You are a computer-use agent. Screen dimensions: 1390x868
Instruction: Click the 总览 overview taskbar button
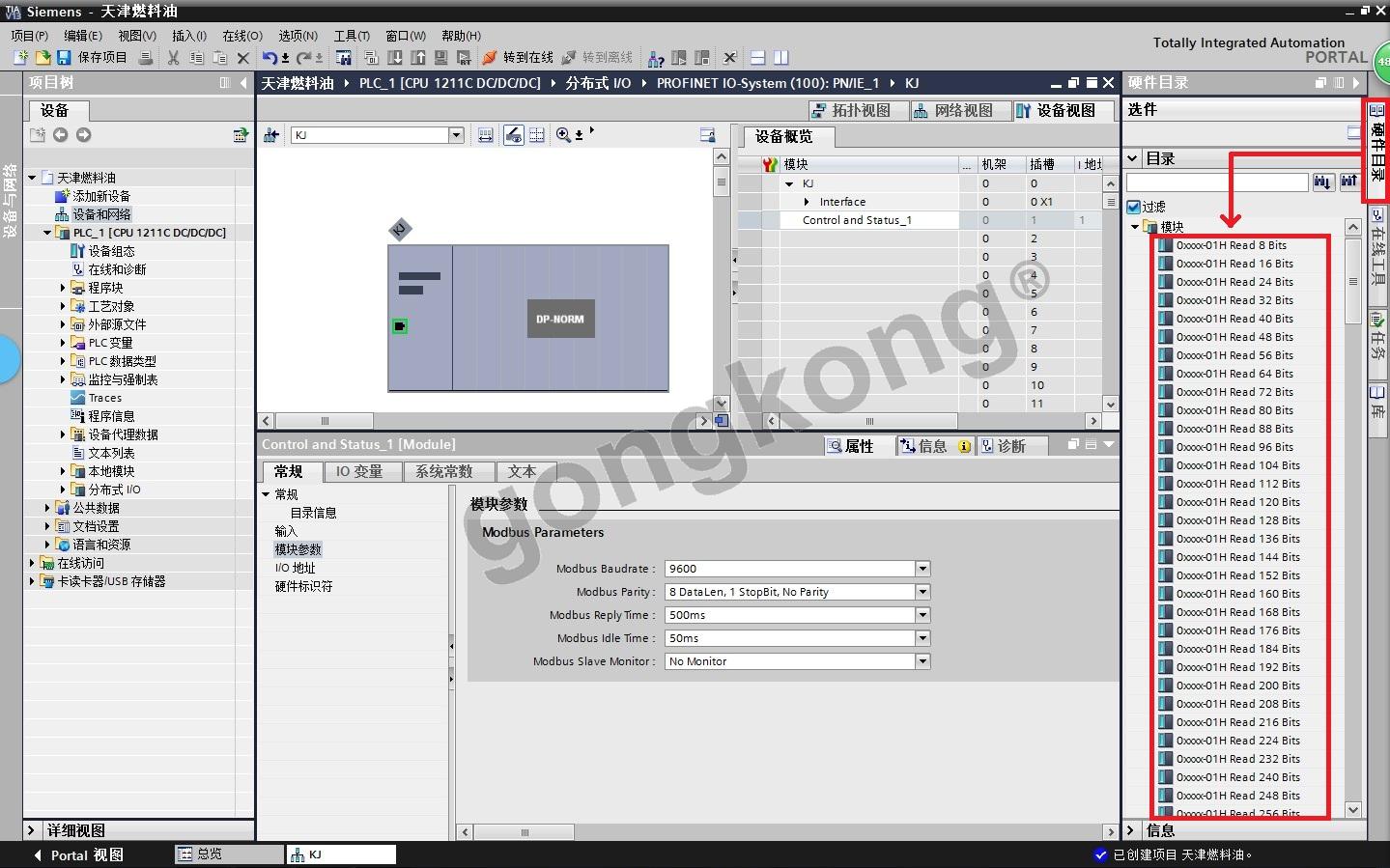click(230, 854)
